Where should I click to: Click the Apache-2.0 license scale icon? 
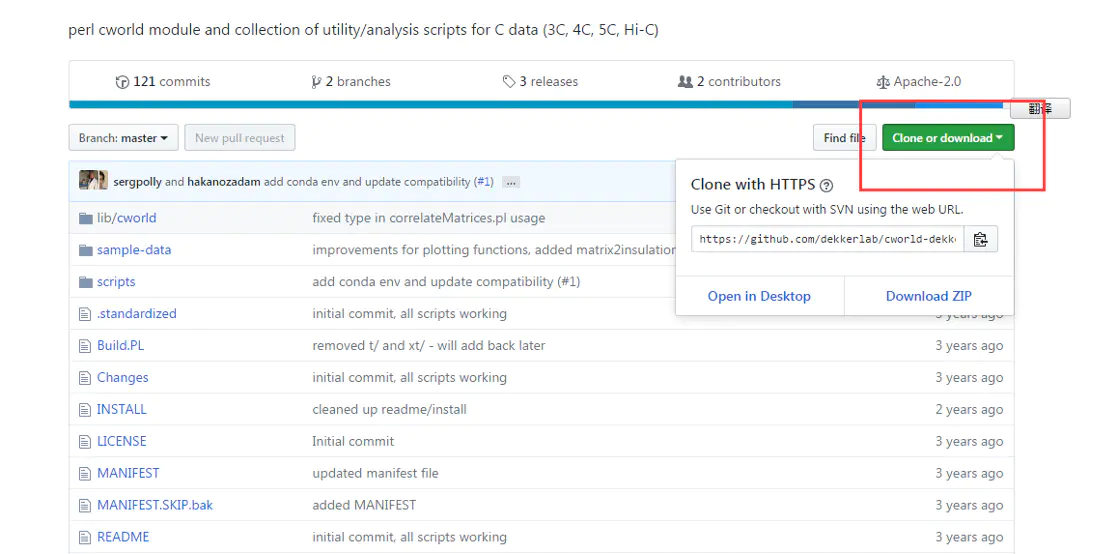click(883, 82)
